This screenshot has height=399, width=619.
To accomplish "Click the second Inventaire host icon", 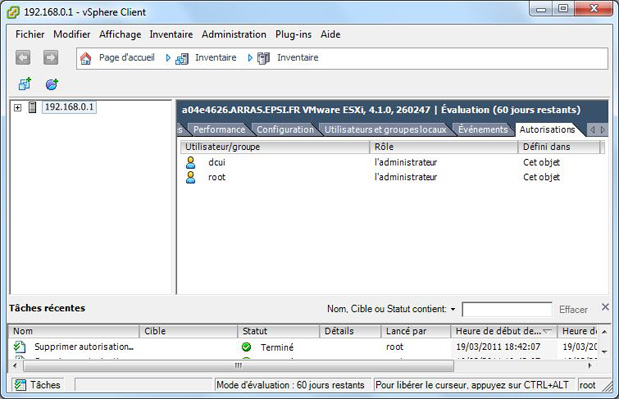I will point(263,58).
